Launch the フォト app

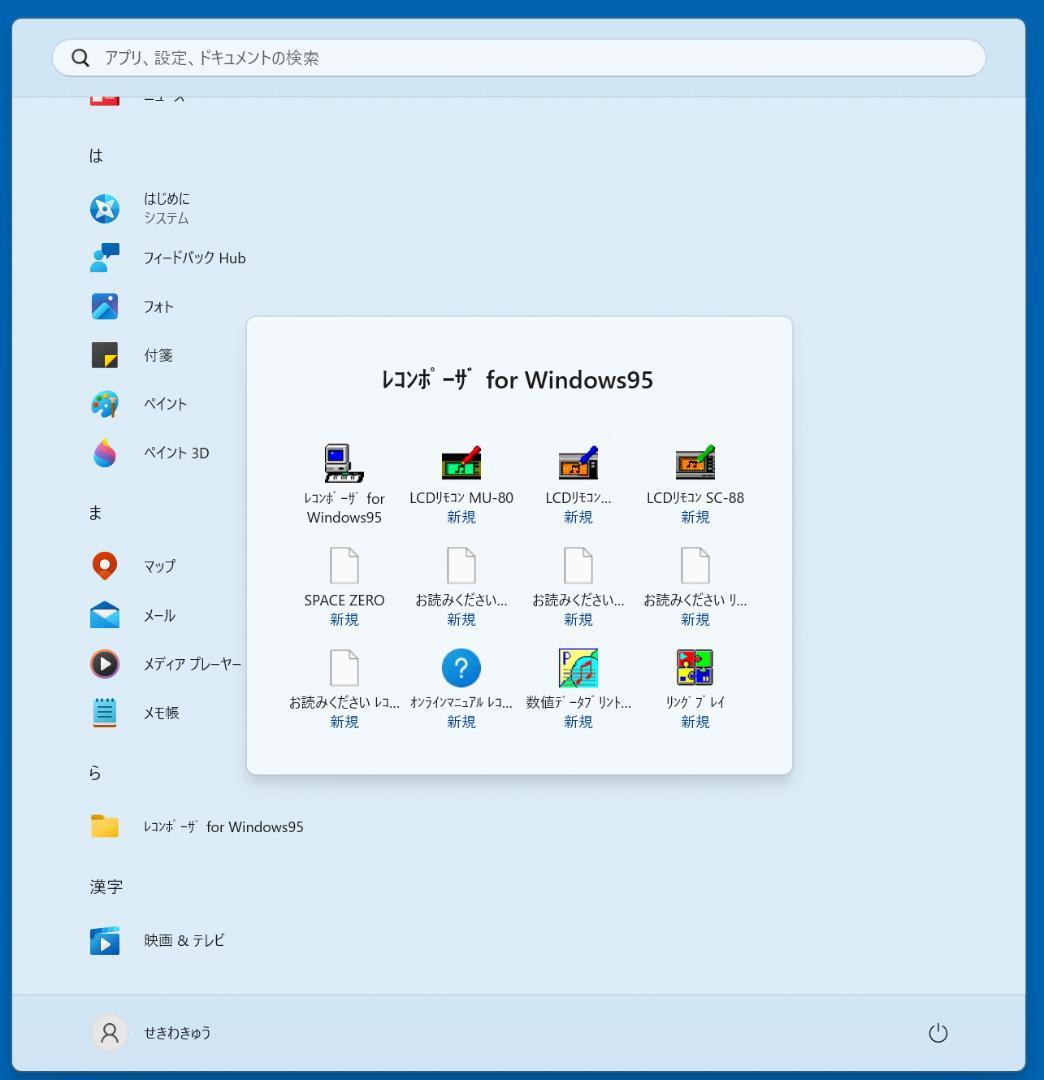pos(158,307)
